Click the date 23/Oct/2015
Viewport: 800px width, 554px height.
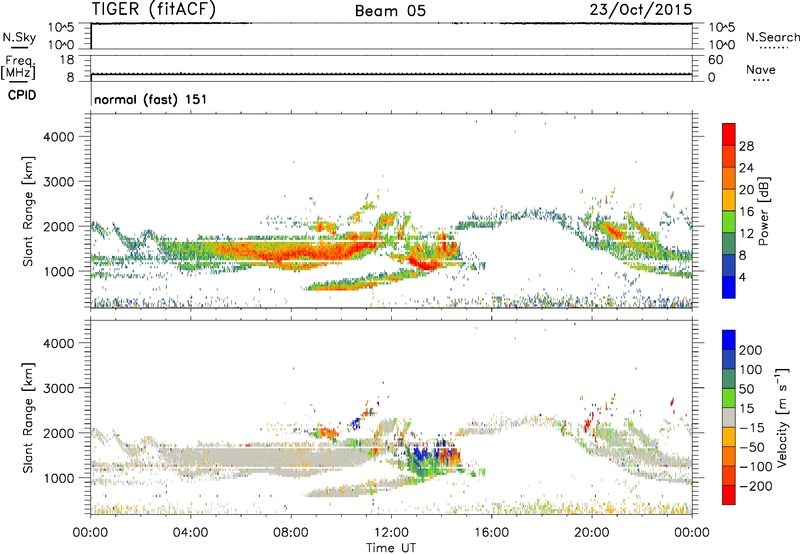click(641, 9)
